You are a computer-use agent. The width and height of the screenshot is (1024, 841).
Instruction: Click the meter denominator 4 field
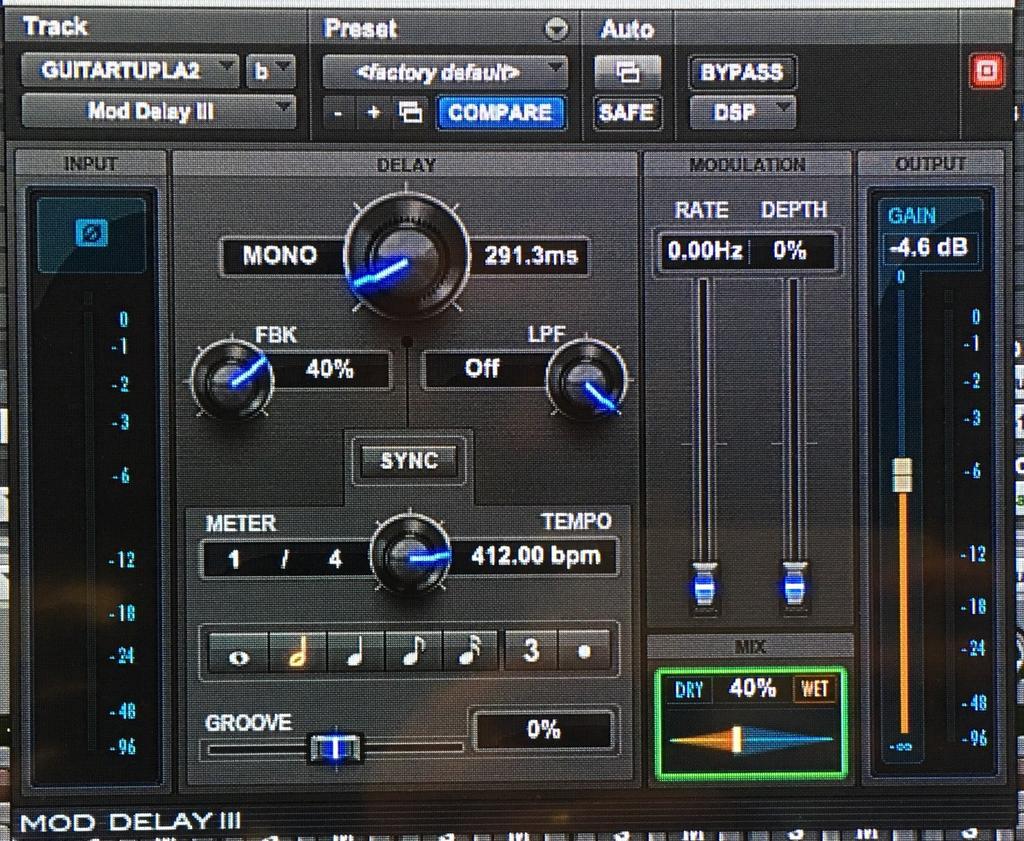point(335,559)
